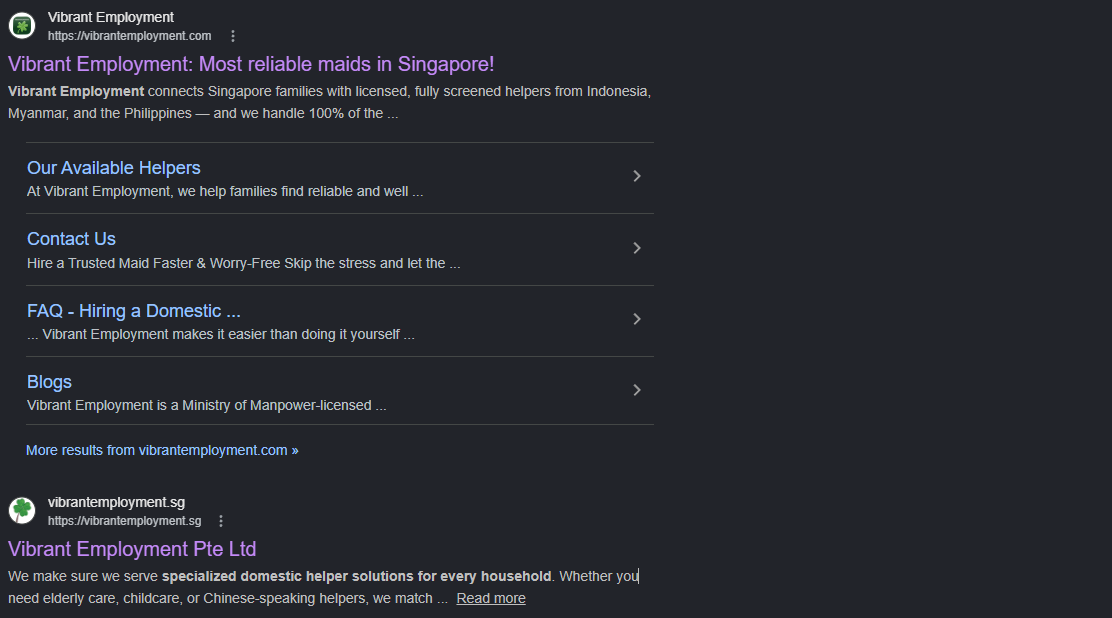Open the Contact Us sitelink

[x=71, y=239]
